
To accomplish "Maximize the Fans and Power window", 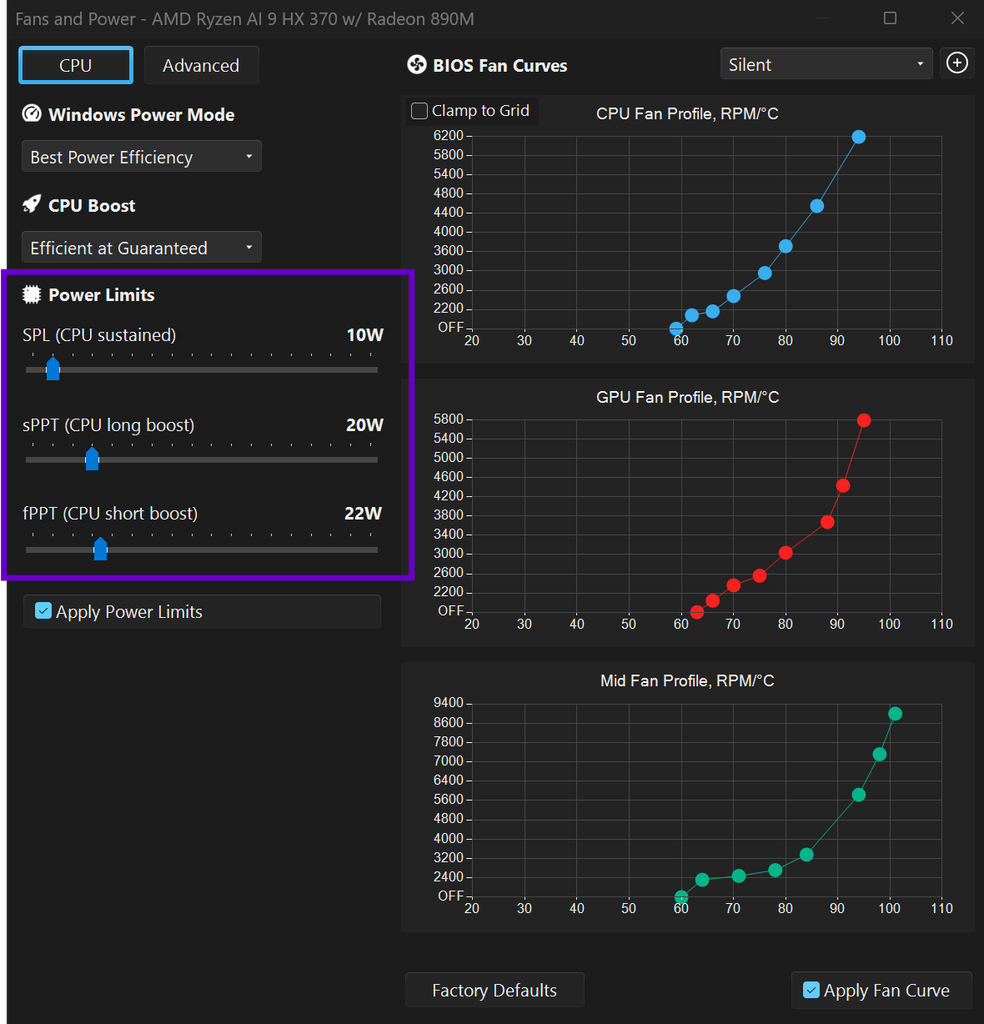I will (x=890, y=18).
